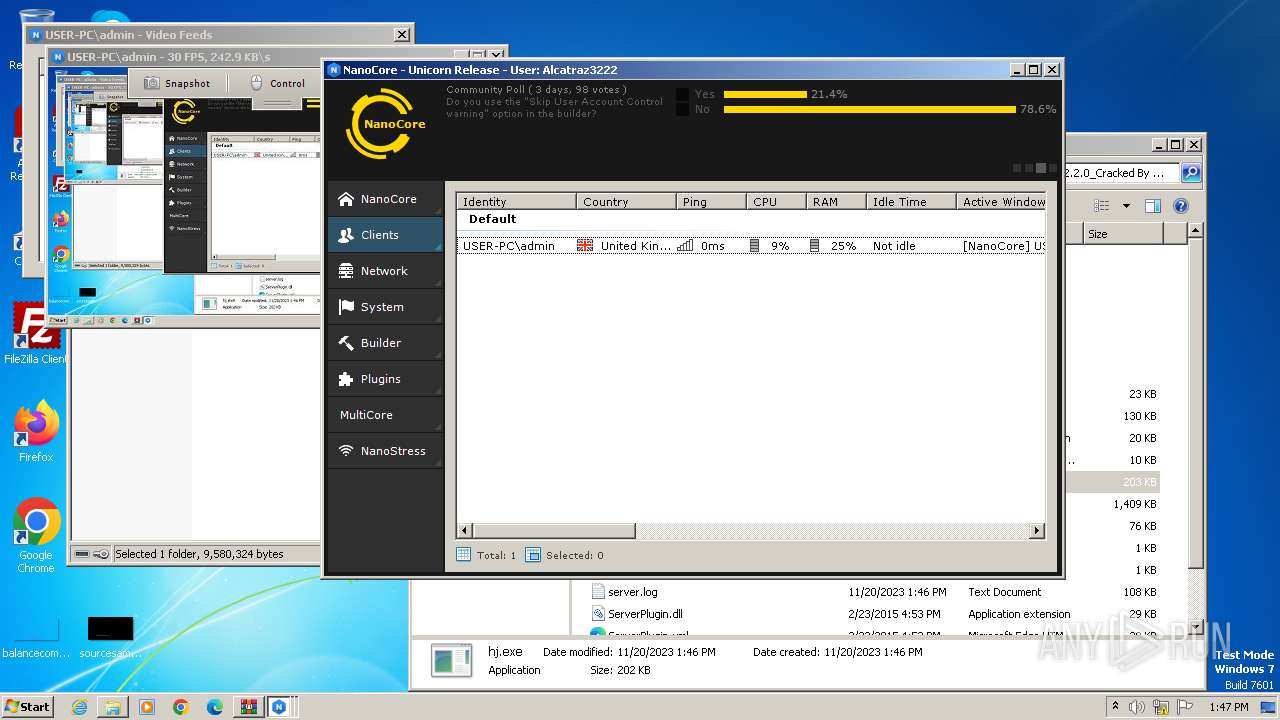Click the Not idle status cell
This screenshot has height=720, width=1280.
point(894,246)
